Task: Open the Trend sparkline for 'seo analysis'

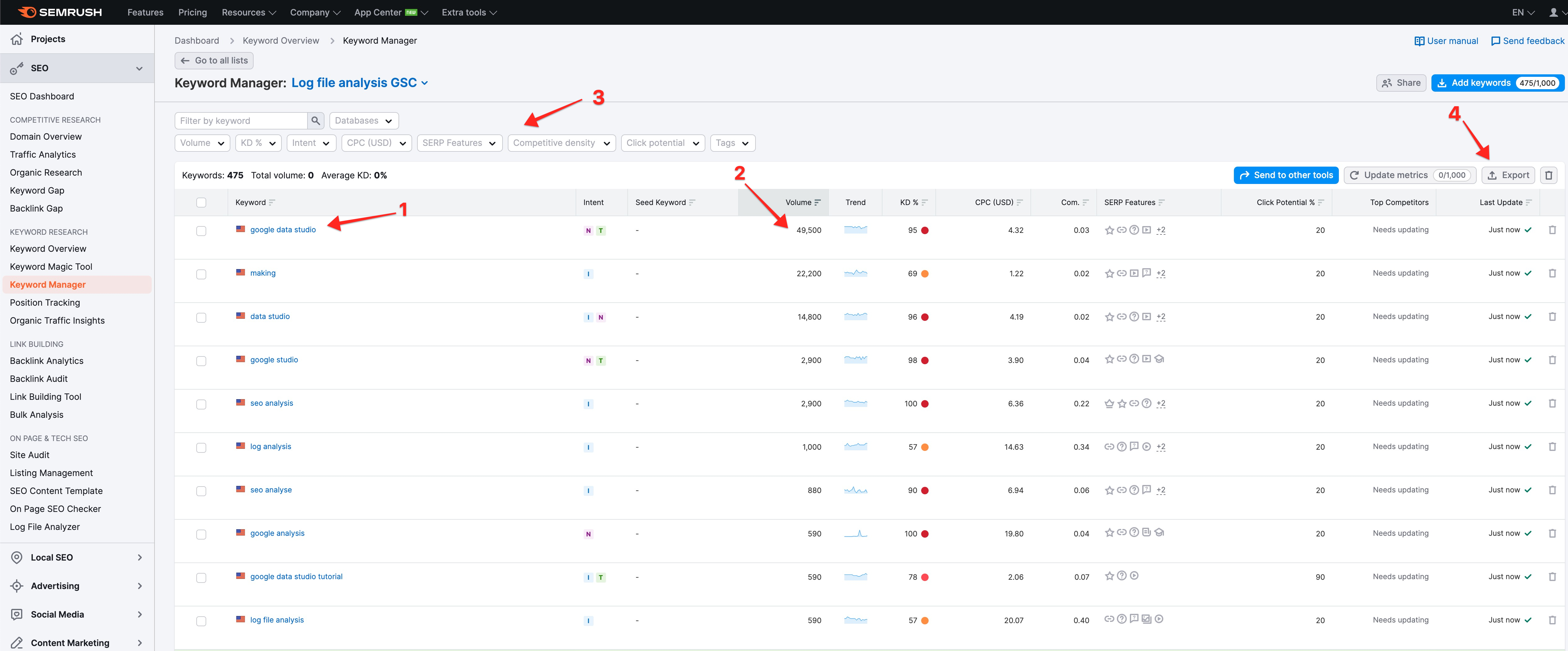Action: point(855,403)
